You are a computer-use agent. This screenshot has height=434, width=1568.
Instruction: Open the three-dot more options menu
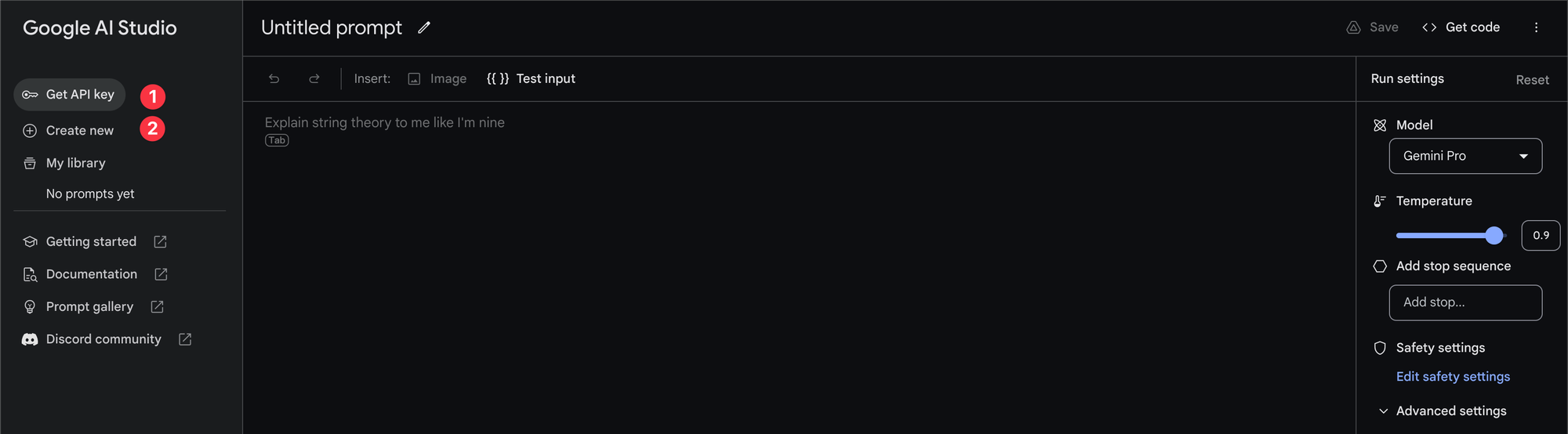[1536, 27]
